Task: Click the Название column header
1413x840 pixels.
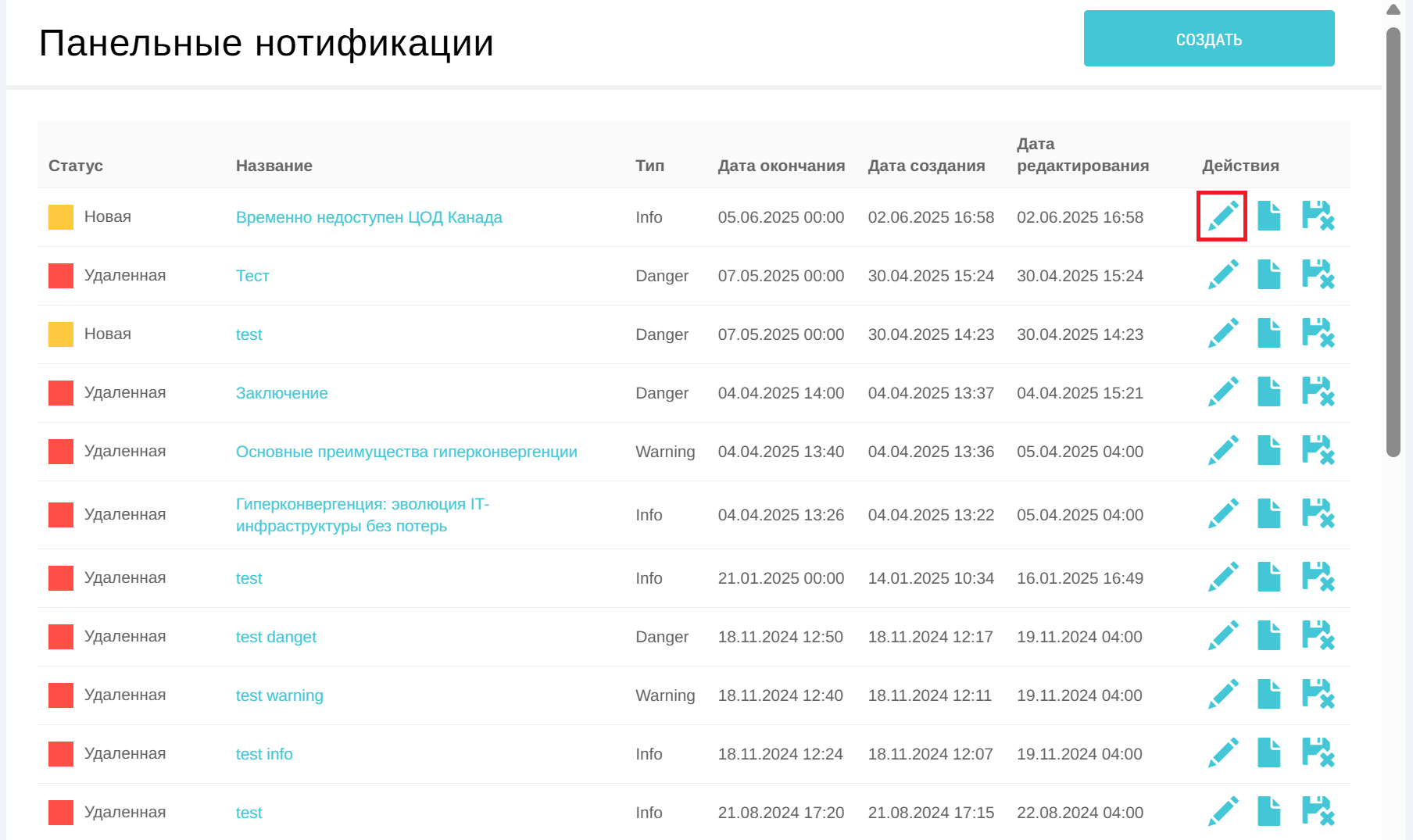Action: coord(274,166)
